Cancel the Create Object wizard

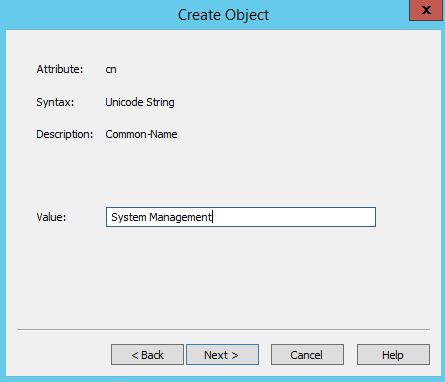tap(307, 355)
